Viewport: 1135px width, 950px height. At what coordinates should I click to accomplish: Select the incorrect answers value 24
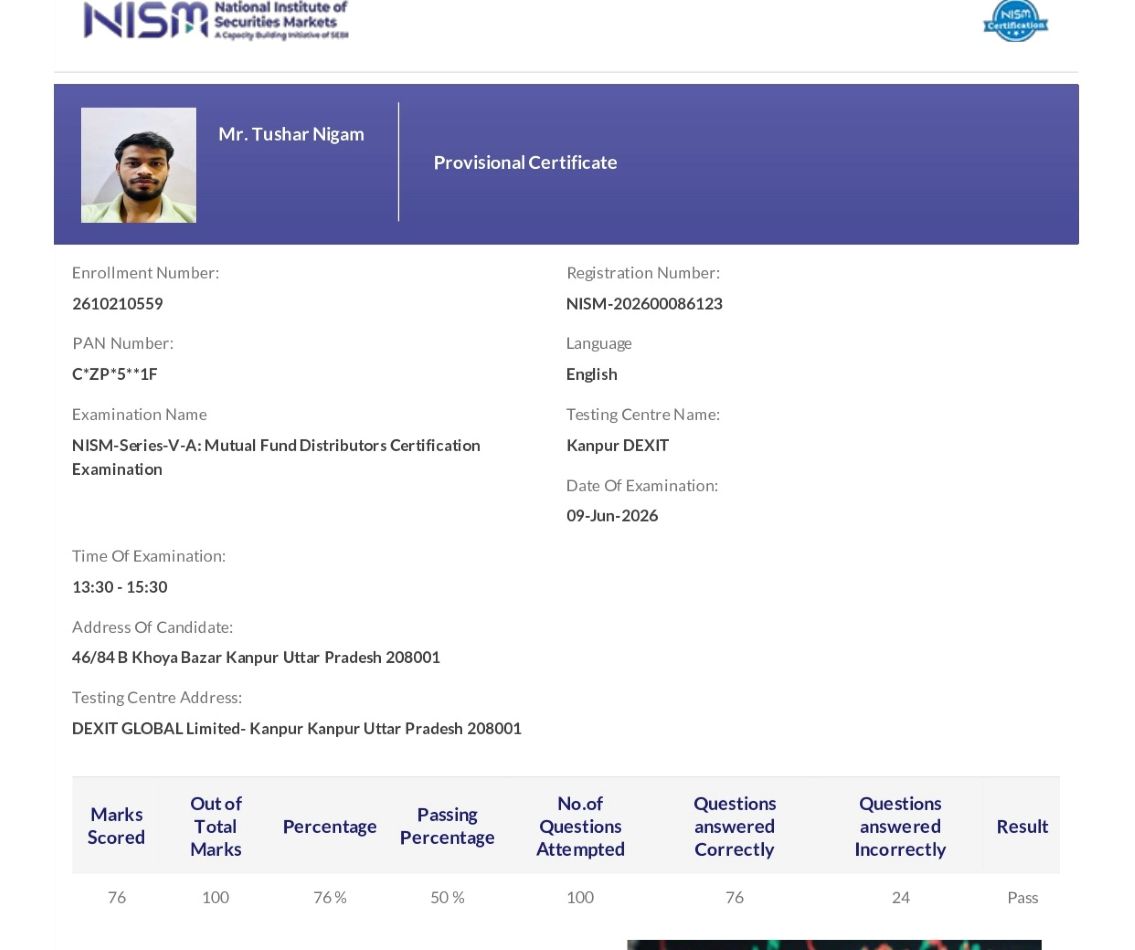[x=900, y=898]
